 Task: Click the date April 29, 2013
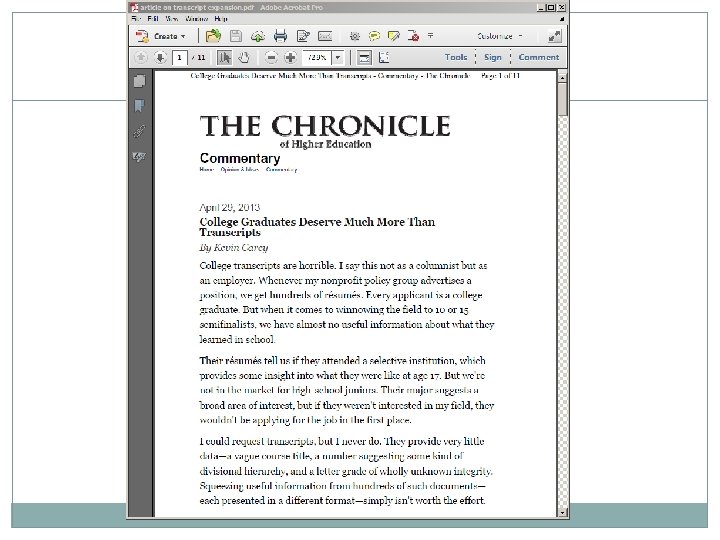click(230, 207)
